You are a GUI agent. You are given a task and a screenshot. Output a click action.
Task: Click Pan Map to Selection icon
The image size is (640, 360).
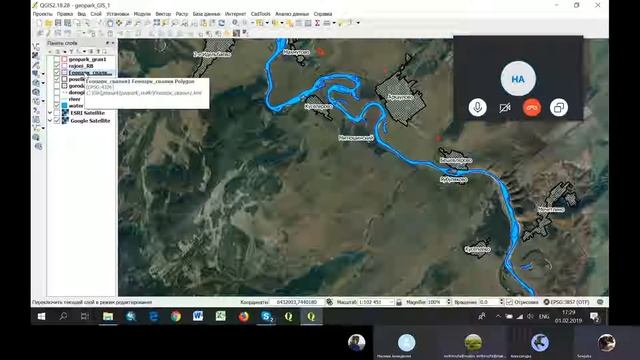point(119,23)
